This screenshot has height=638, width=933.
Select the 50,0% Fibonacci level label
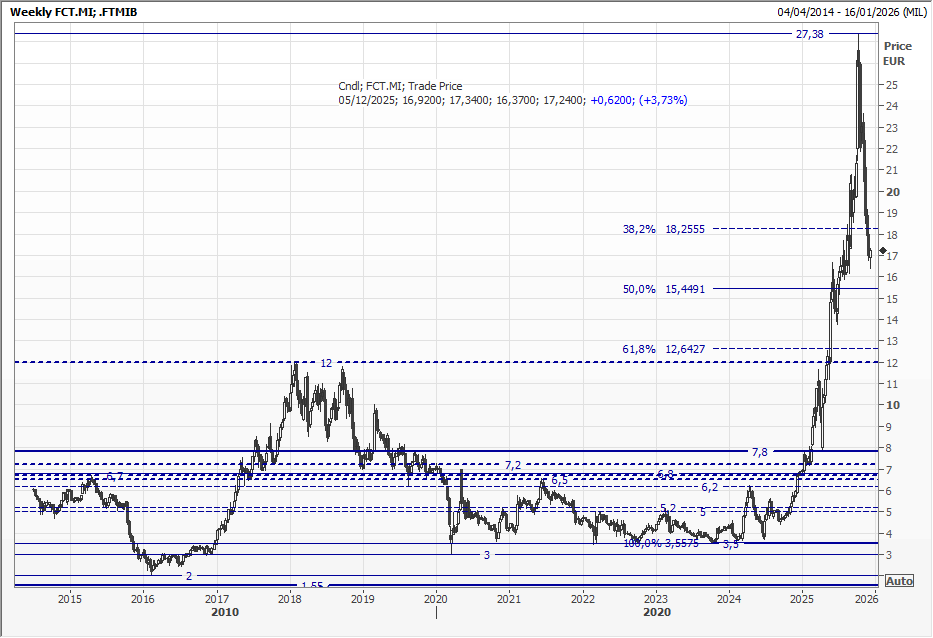(x=639, y=289)
